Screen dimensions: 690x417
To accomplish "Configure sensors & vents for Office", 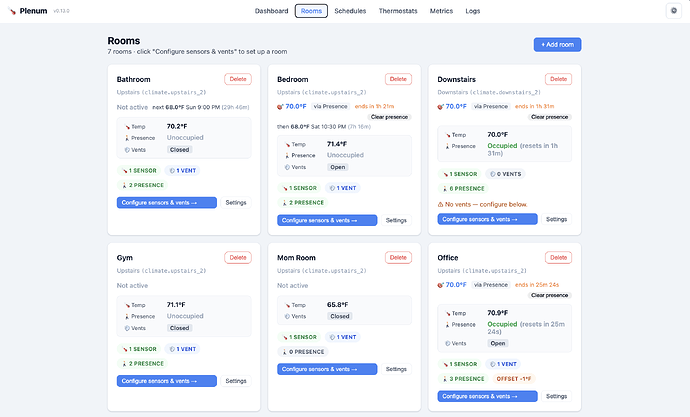I will [x=487, y=396].
